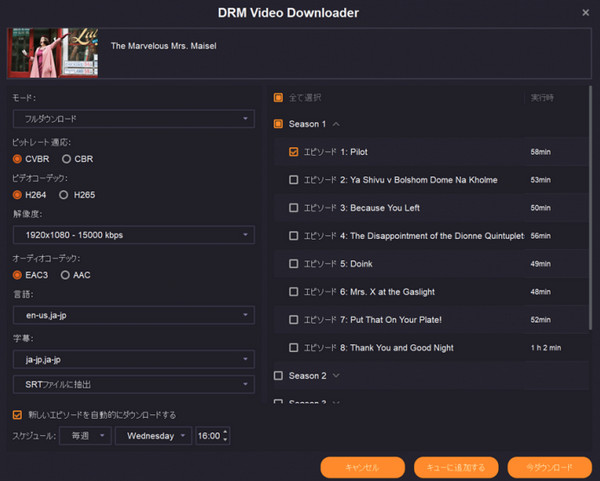Click The Marvelous Mrs. Maisel title text
The image size is (600, 481).
pos(163,46)
